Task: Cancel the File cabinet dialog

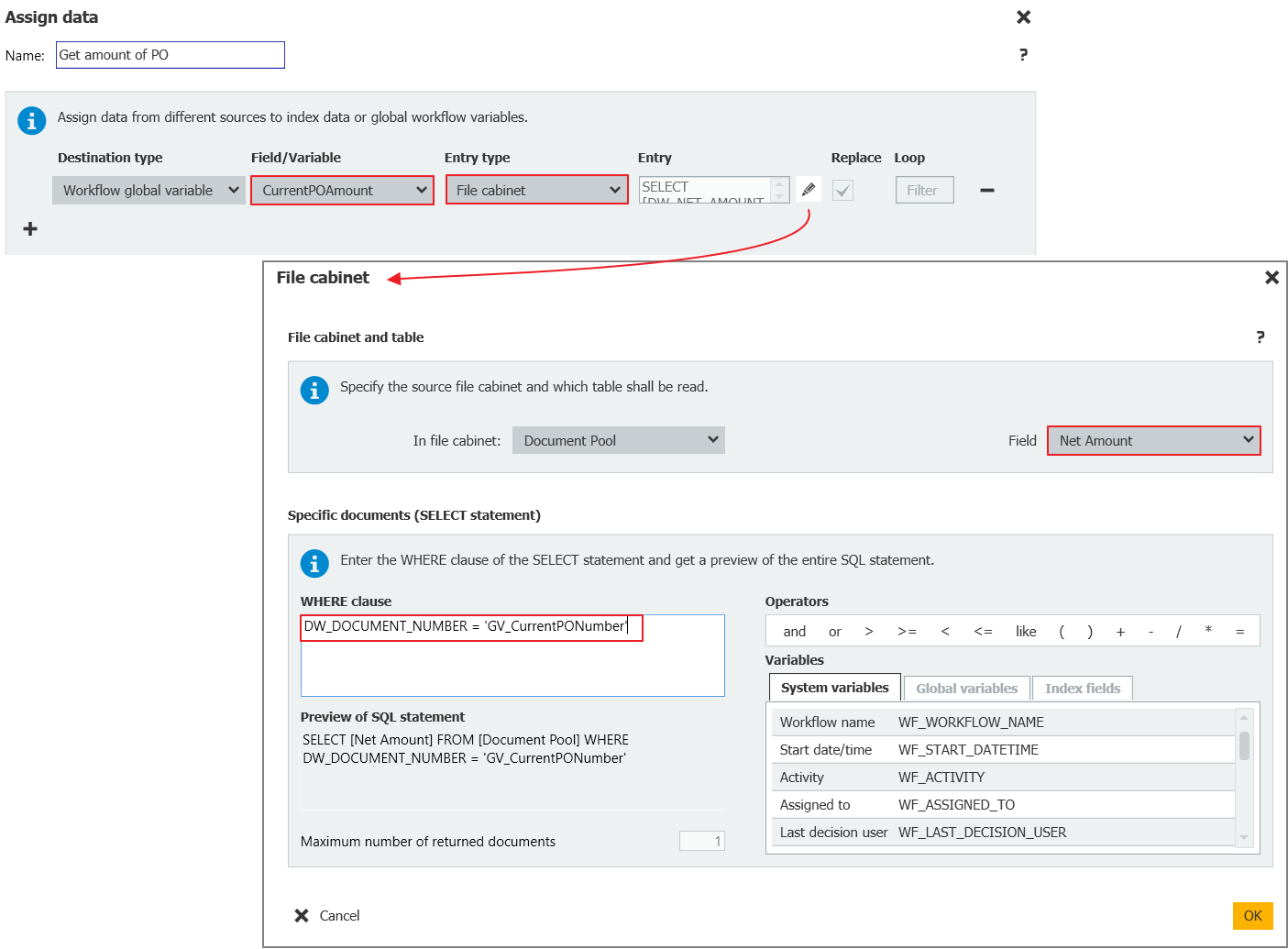Action: 327,915
